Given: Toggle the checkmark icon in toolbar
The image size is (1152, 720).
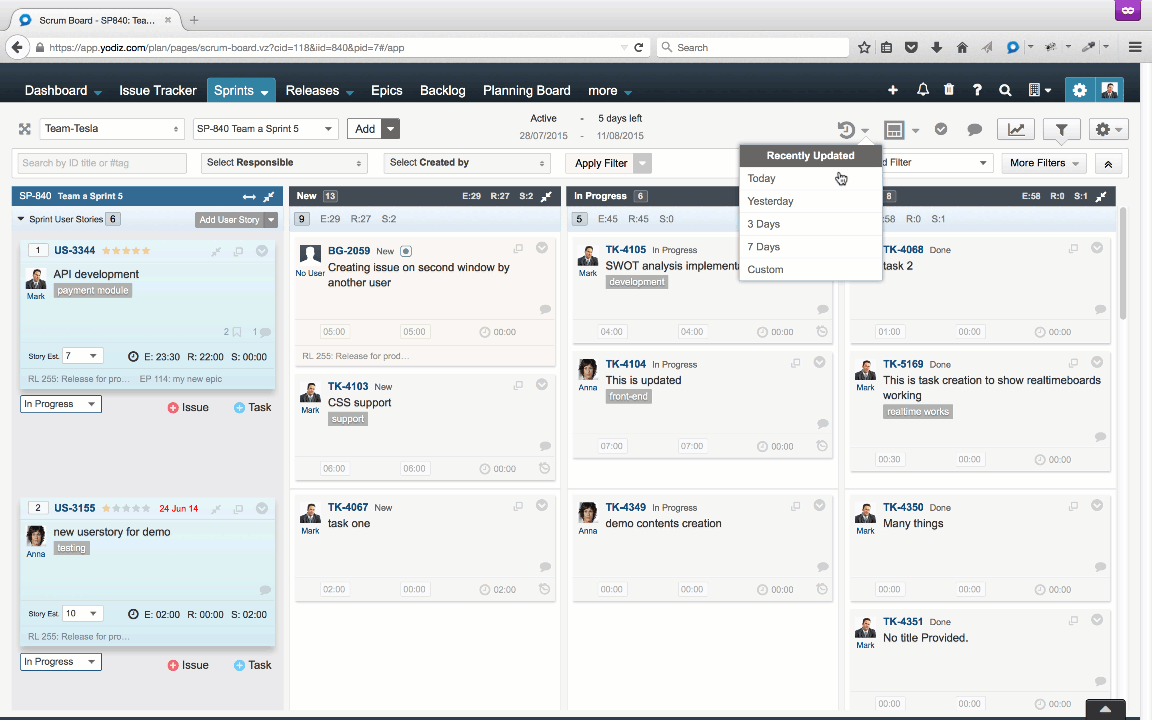Looking at the screenshot, I should point(941,129).
